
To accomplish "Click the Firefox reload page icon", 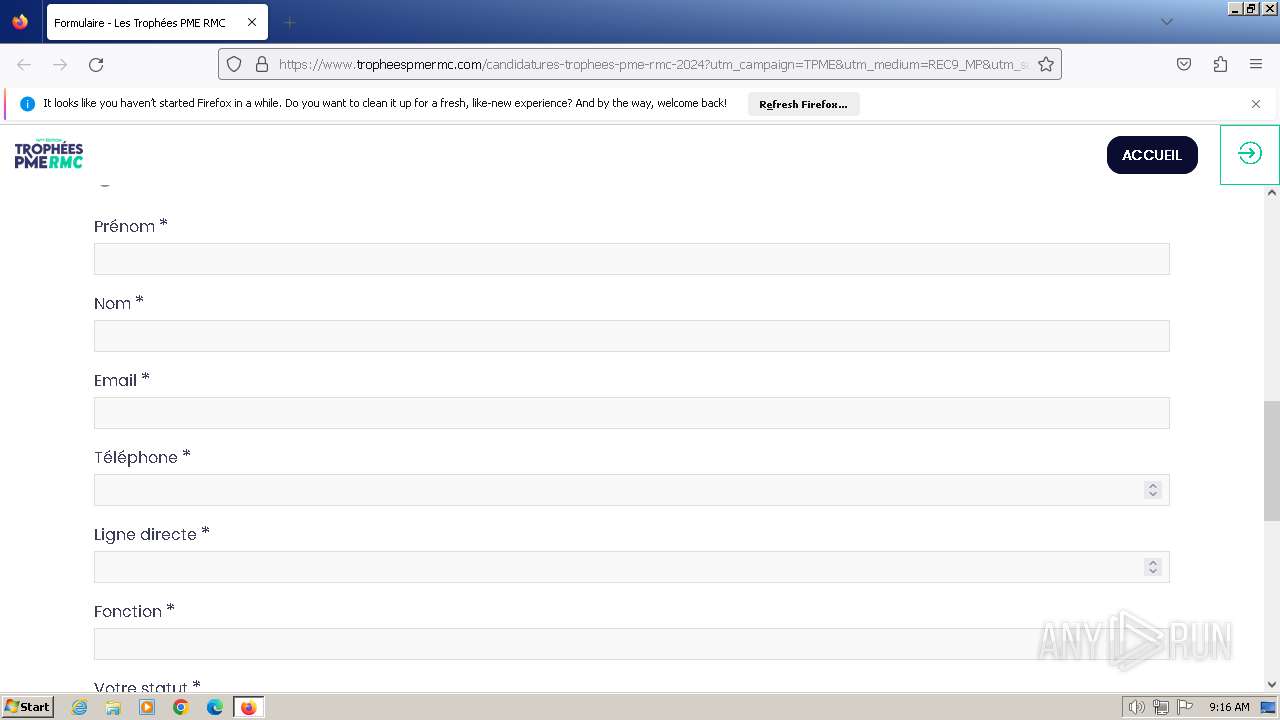I will [96, 64].
